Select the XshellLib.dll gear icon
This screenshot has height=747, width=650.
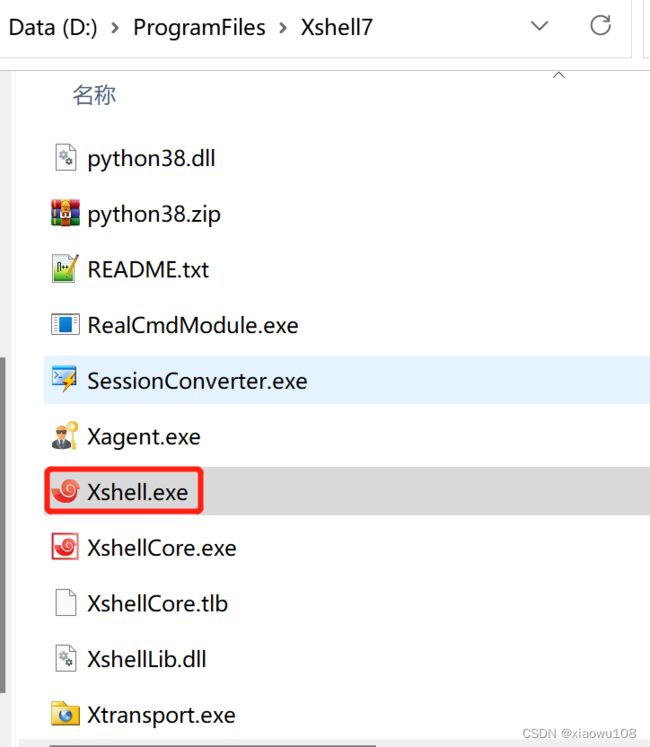pos(66,658)
